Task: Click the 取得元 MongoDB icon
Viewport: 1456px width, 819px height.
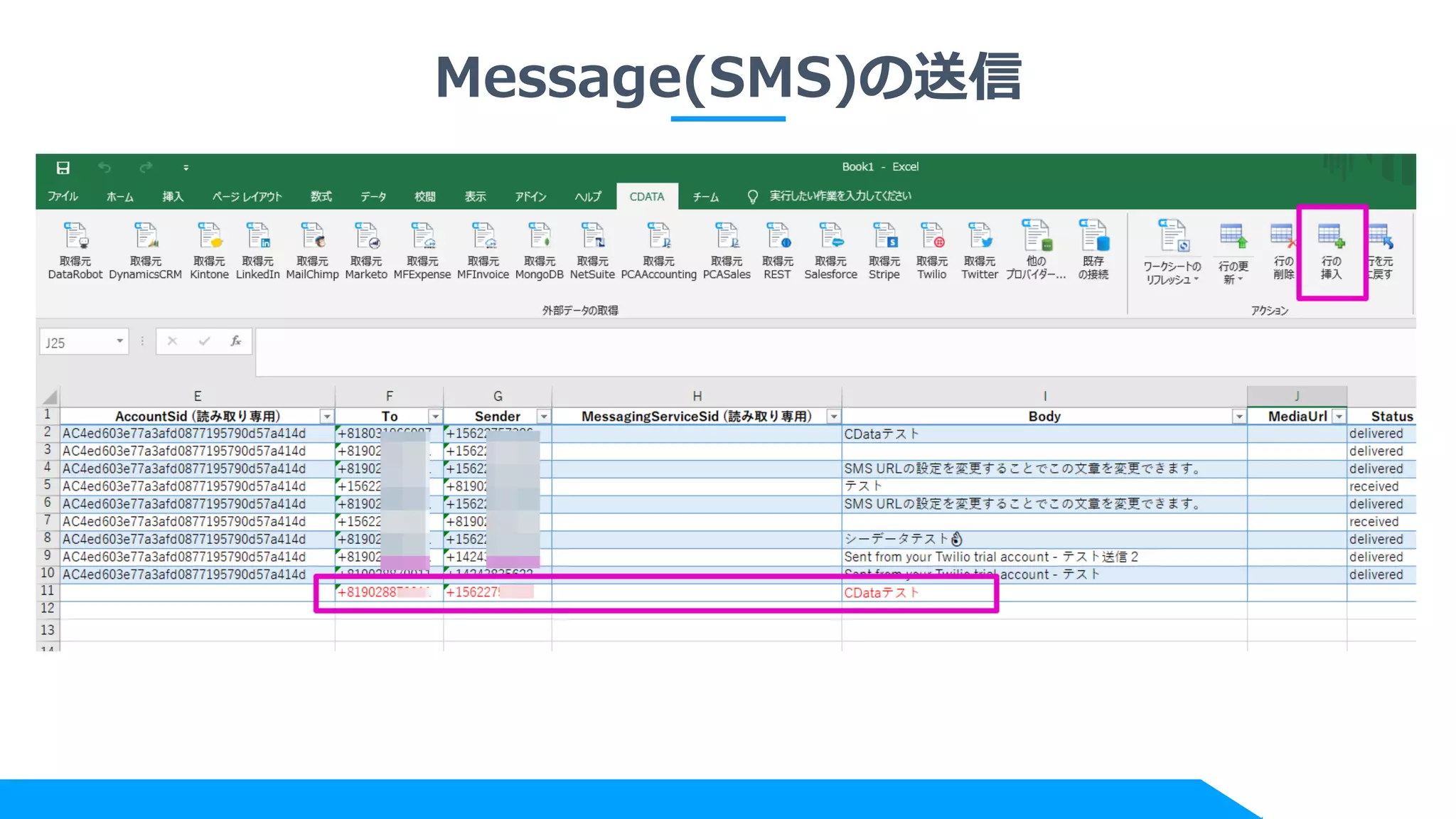Action: coord(540,250)
